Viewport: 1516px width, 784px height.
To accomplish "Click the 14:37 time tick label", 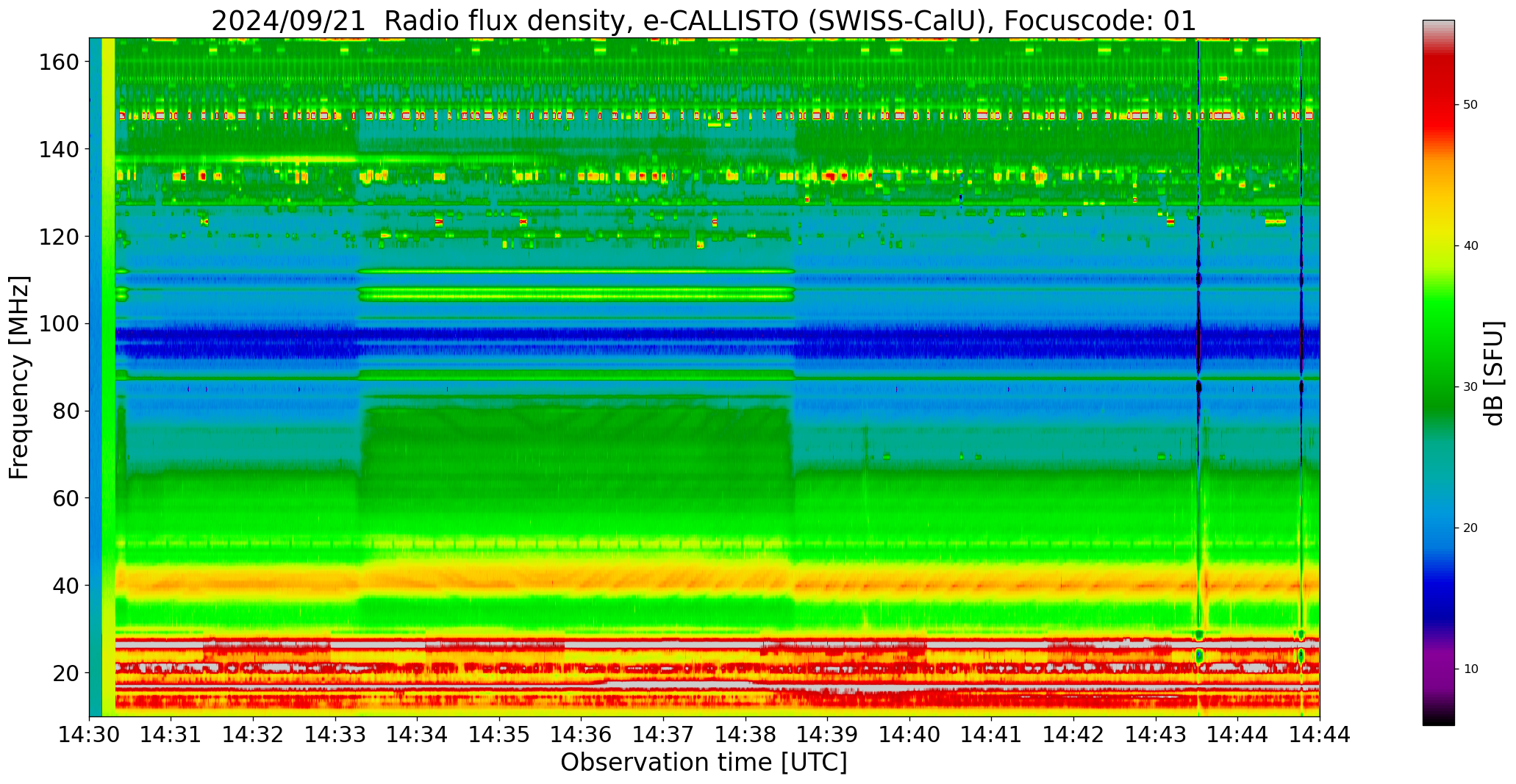I will [x=664, y=734].
